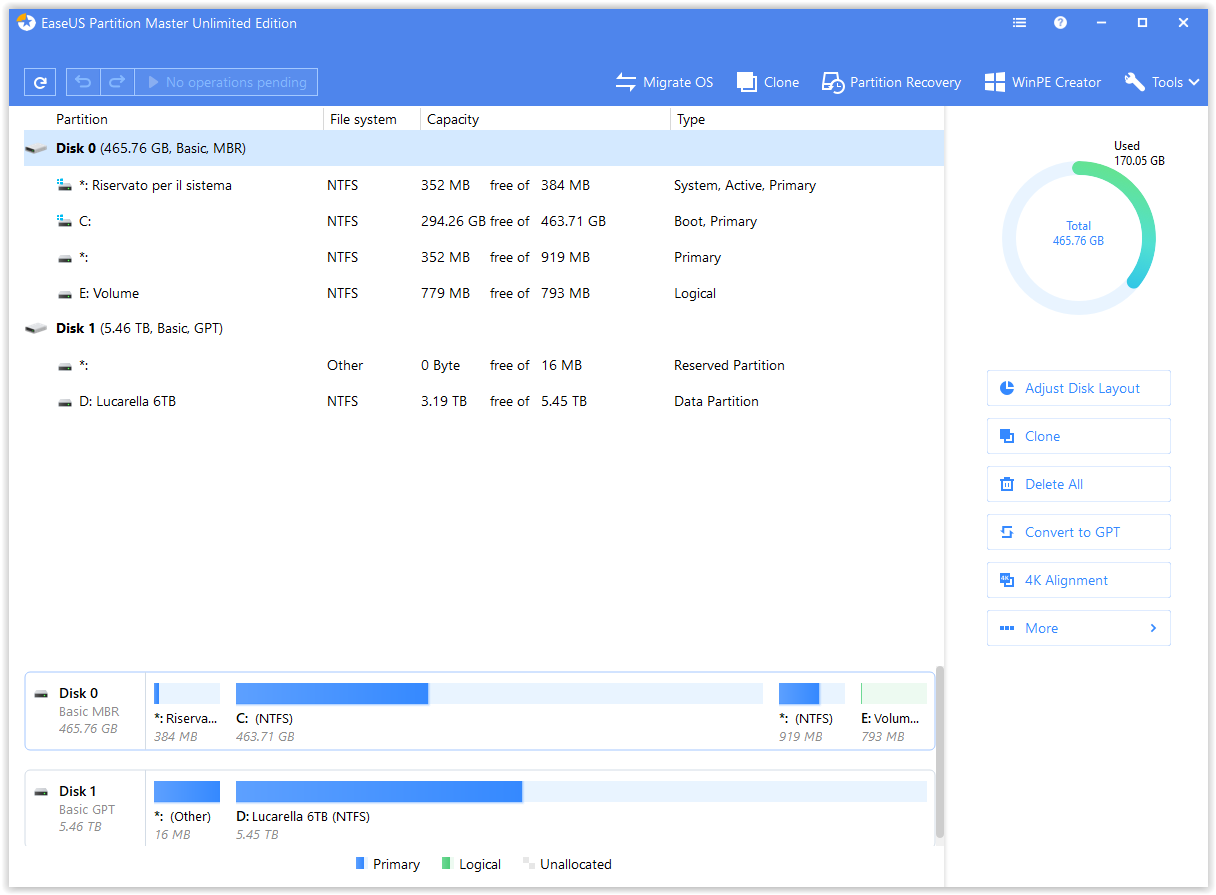
Task: Select the E: Volume partition row
Action: coord(484,293)
